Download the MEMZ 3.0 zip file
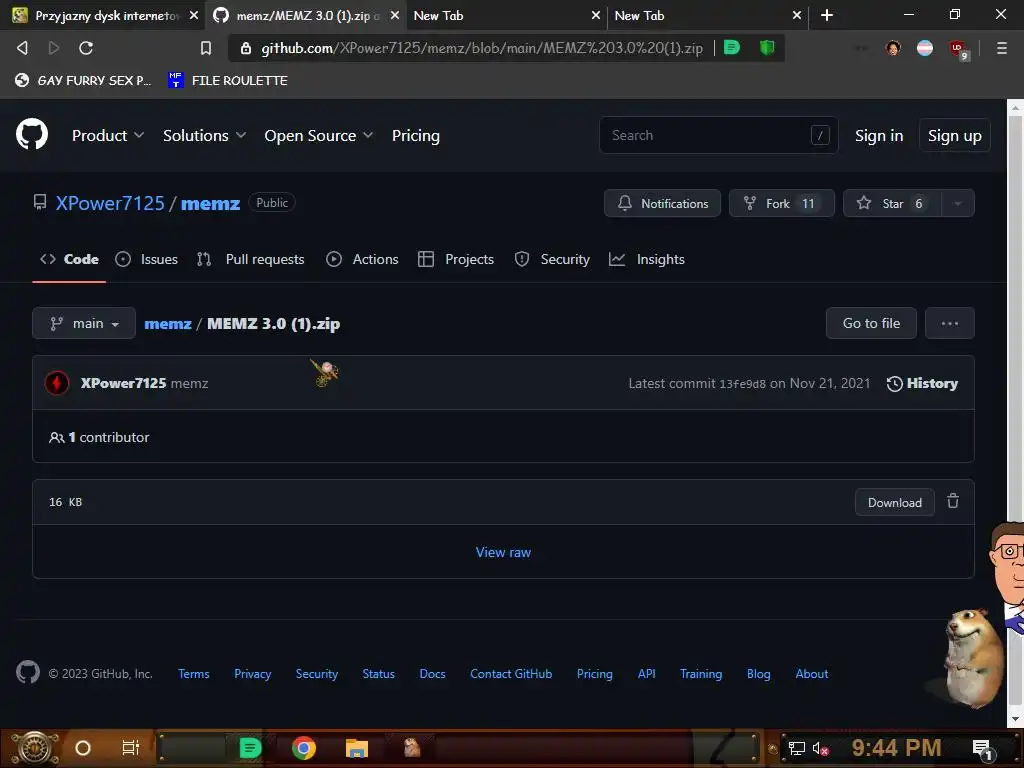 coord(895,502)
